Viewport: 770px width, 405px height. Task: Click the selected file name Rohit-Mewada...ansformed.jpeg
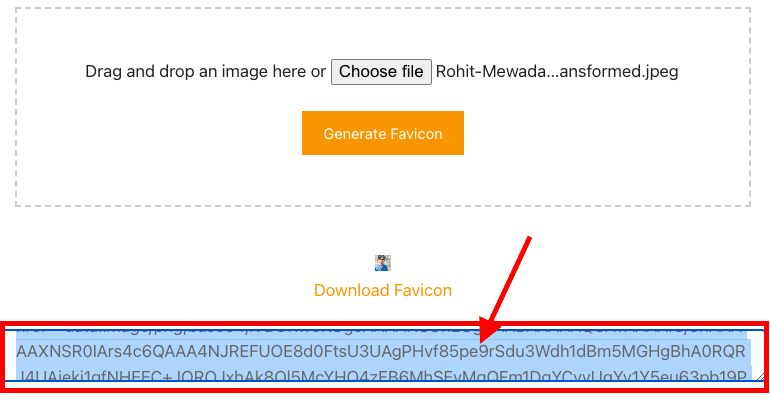point(557,72)
